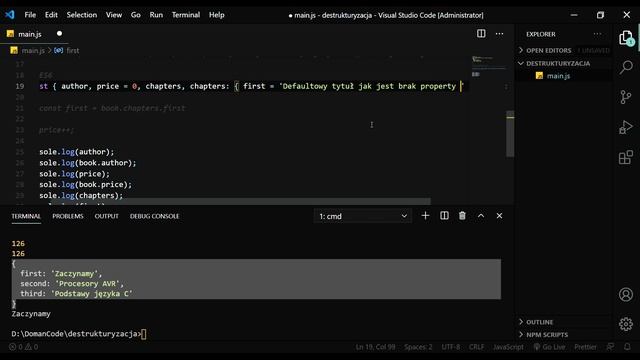Click Ln 19, Col 99 cursor position
The image size is (640, 360).
pyautogui.click(x=375, y=347)
